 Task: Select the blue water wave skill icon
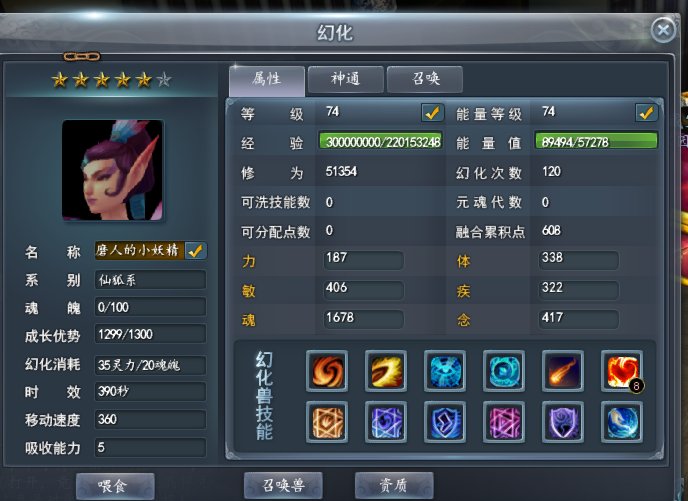622,422
